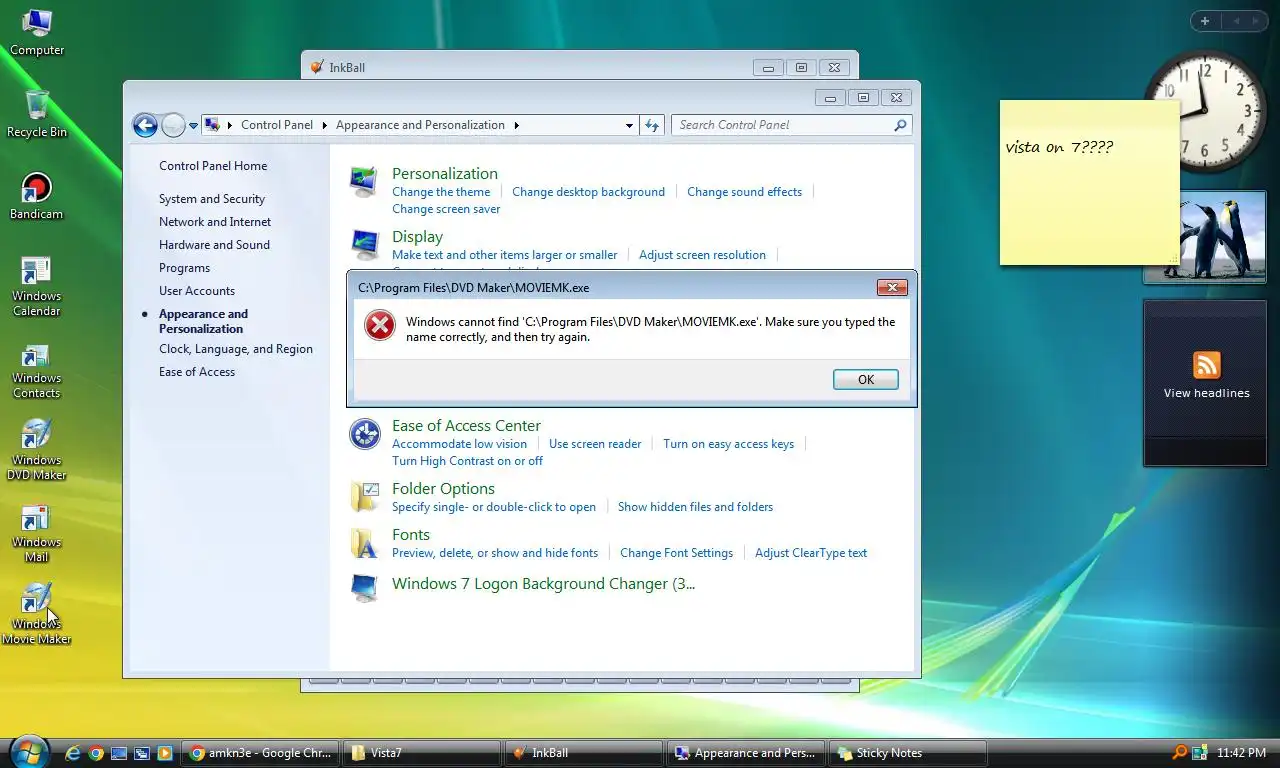Select Clock, Language, and Region in sidebar
This screenshot has width=1280, height=768.
tap(236, 349)
